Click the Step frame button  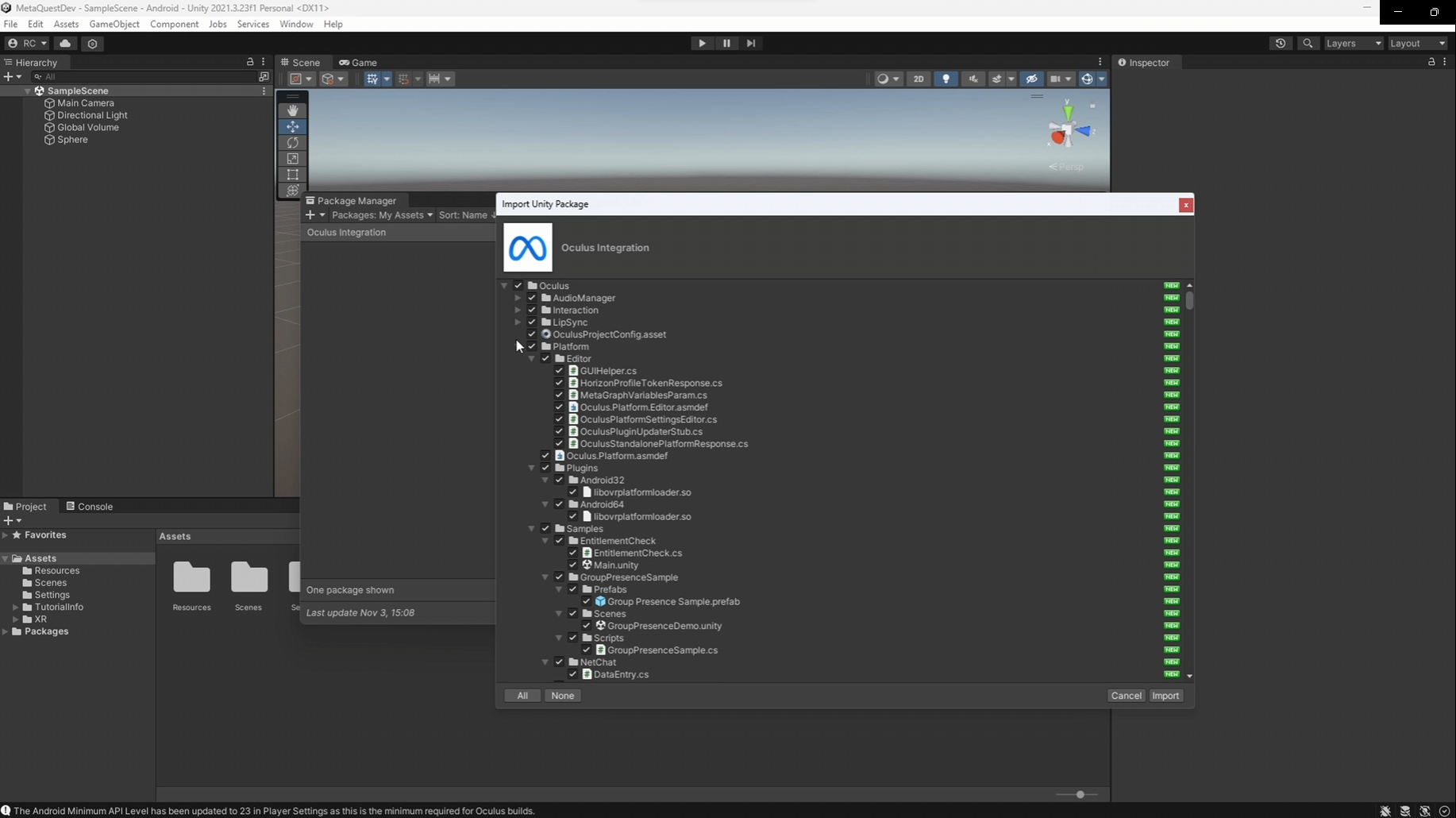751,43
